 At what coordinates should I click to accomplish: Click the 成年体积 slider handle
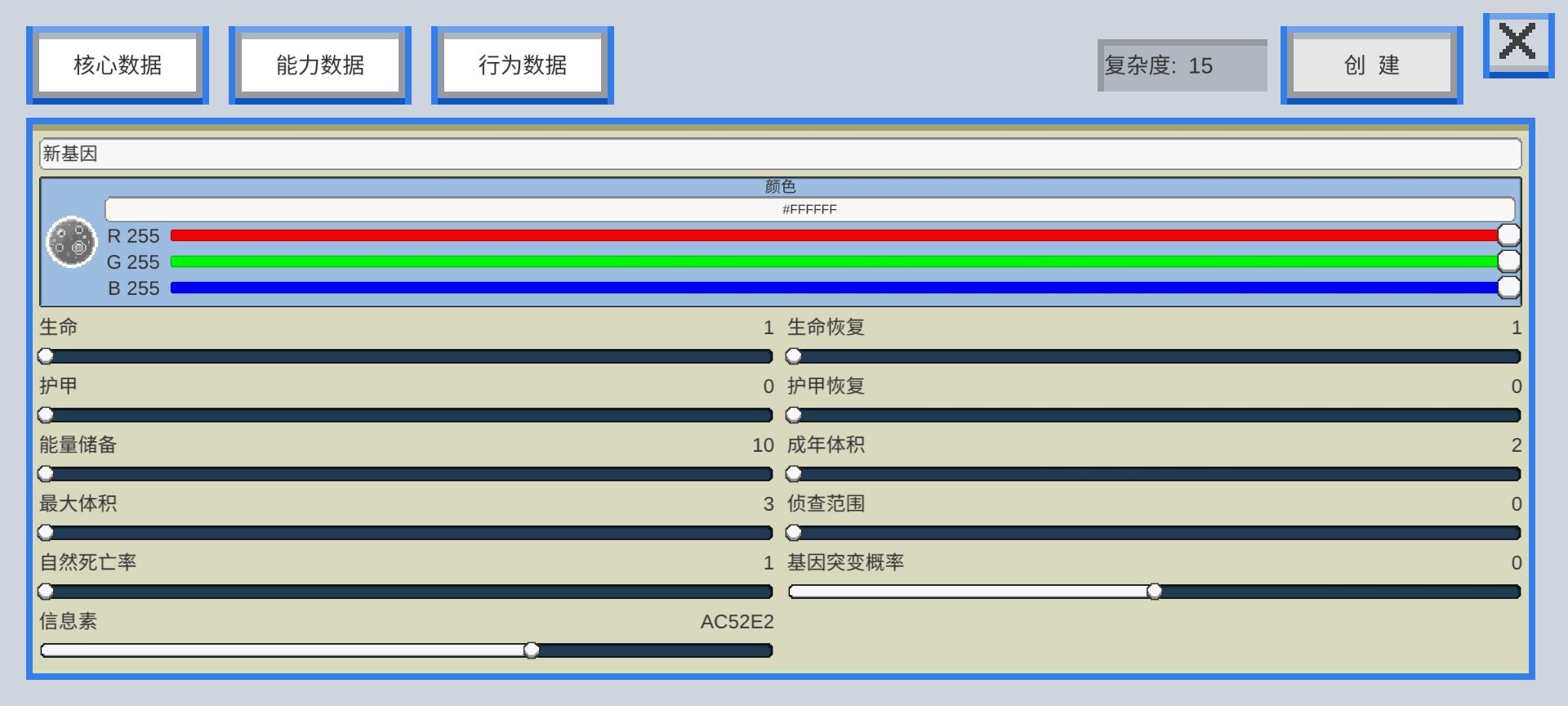[x=794, y=474]
